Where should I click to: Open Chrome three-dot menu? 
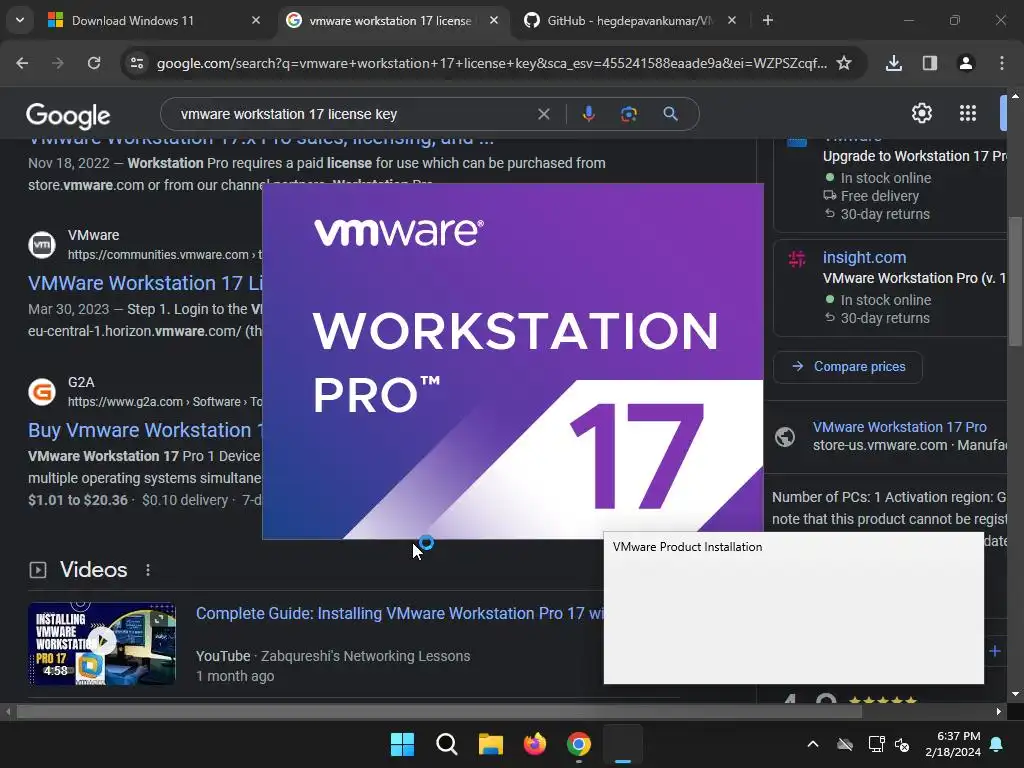click(x=1002, y=63)
